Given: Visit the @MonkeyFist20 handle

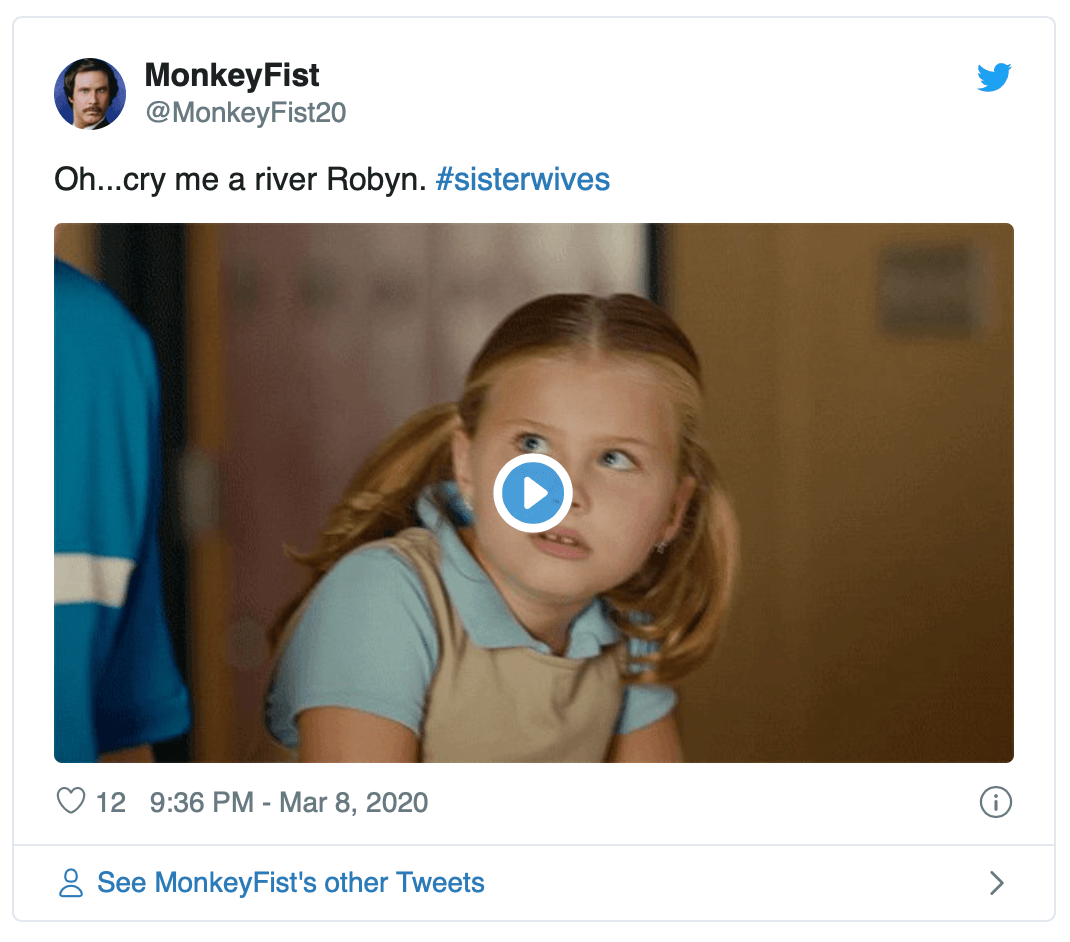Looking at the screenshot, I should pos(245,113).
